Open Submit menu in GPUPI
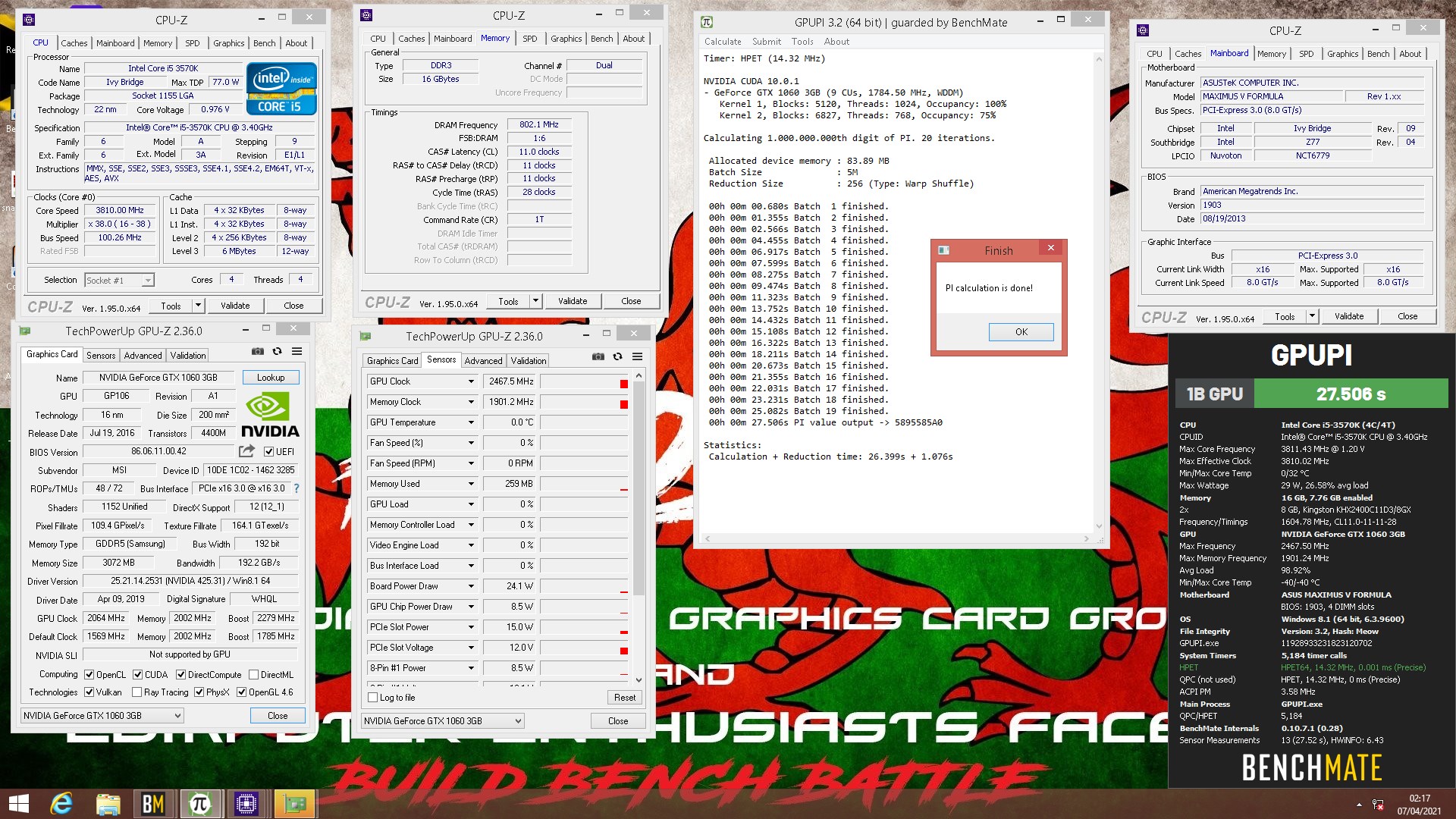The image size is (1456, 819). 767,42
